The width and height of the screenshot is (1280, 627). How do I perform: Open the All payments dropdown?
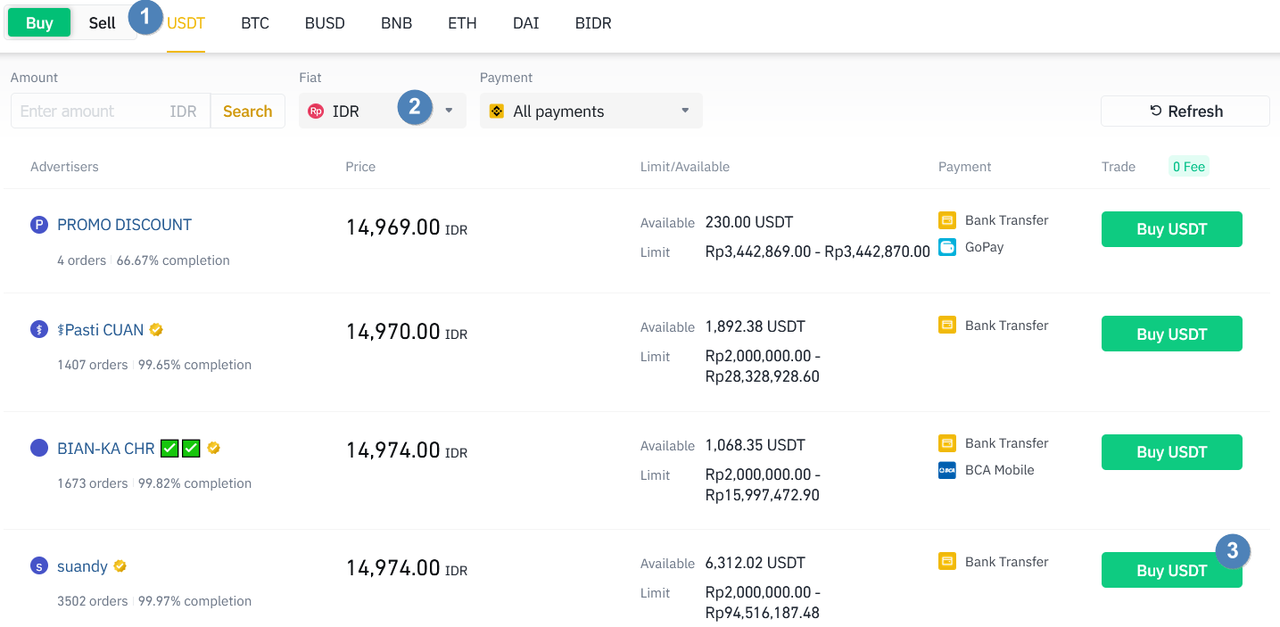591,111
